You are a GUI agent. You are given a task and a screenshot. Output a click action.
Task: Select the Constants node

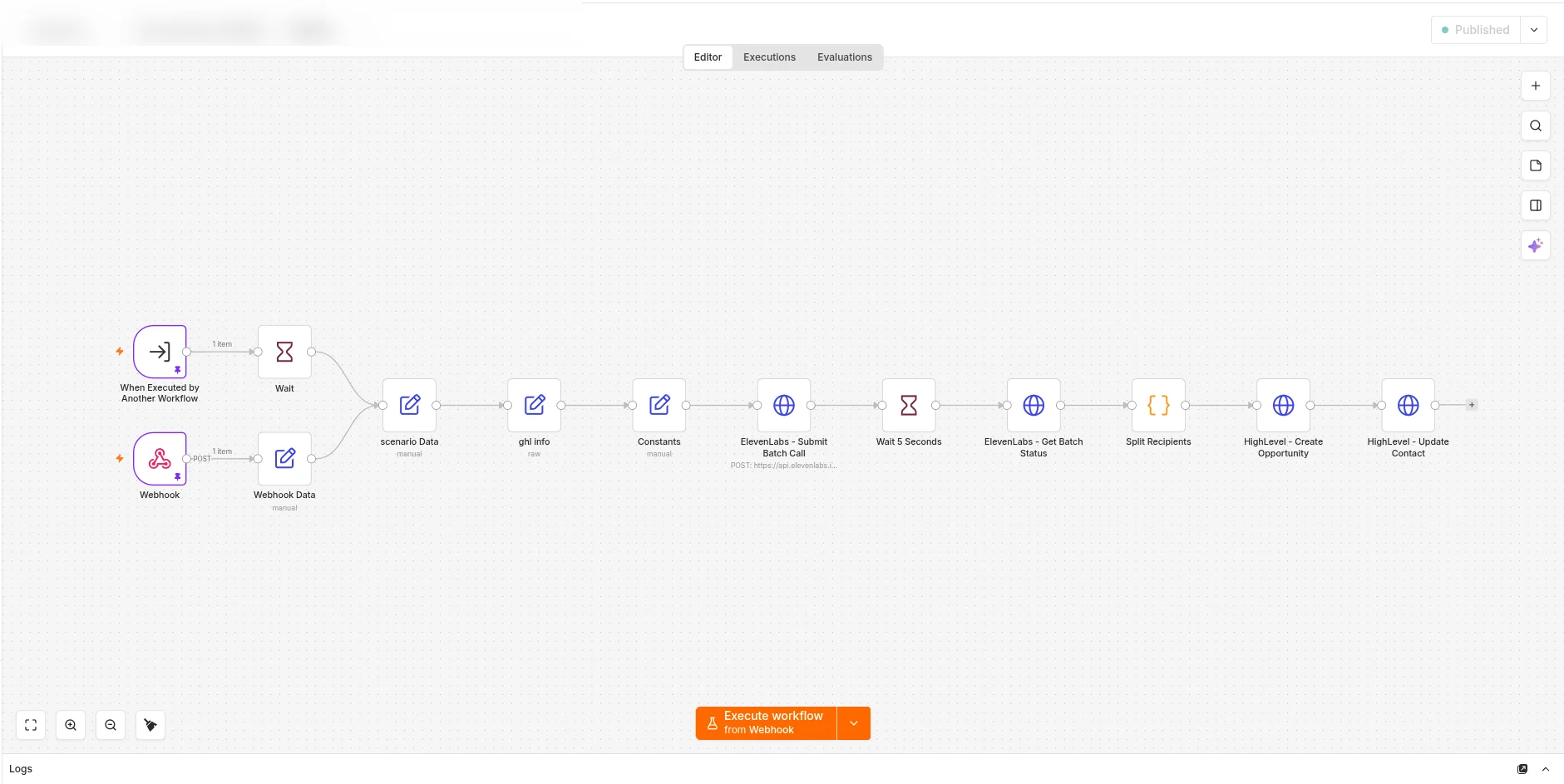[x=659, y=405]
